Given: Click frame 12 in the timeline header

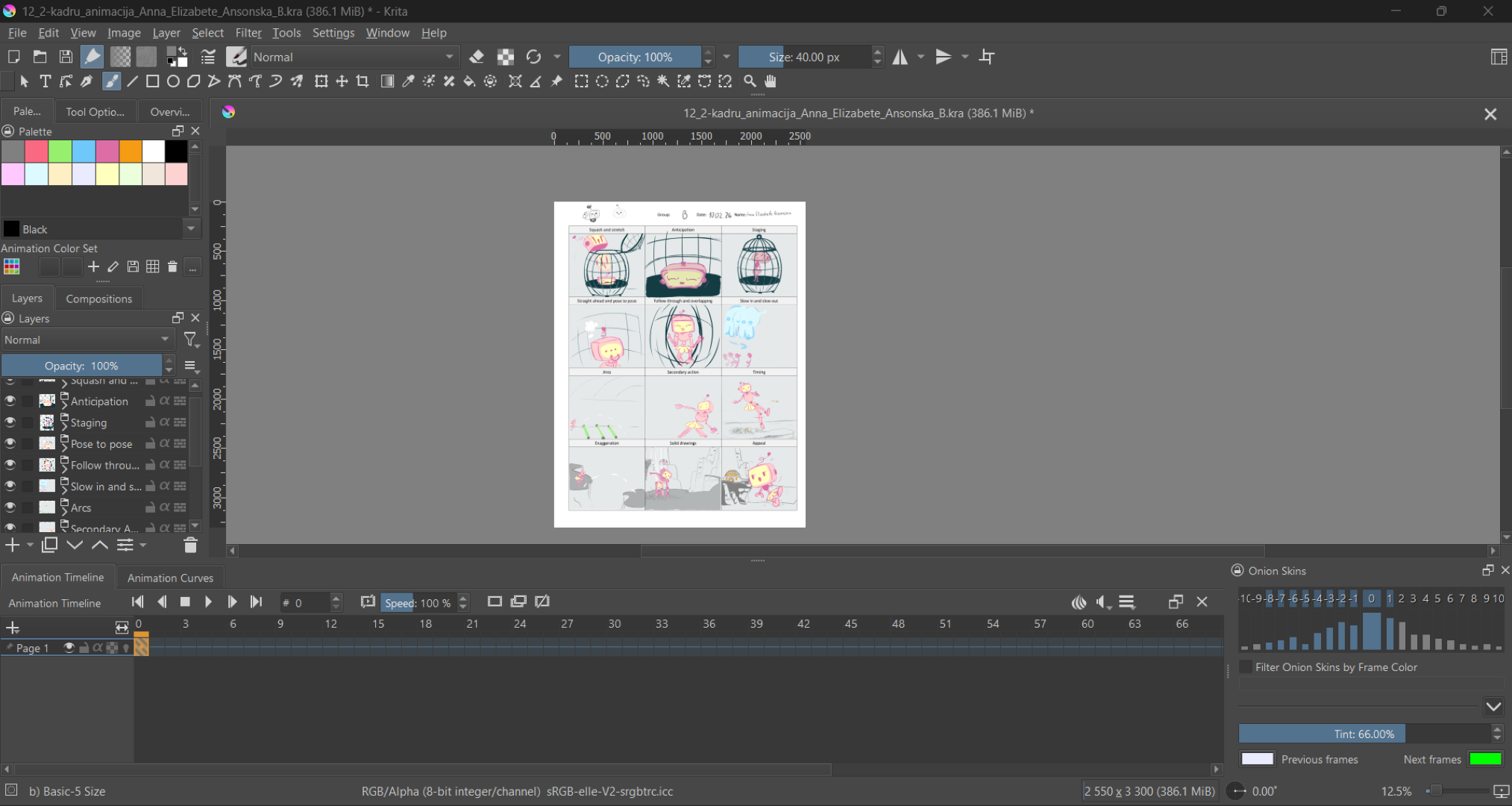Looking at the screenshot, I should pos(330,624).
